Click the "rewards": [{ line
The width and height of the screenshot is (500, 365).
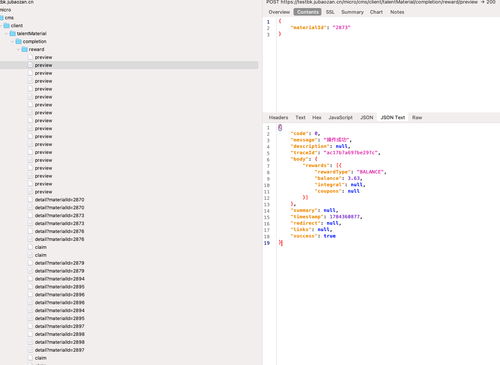(322, 166)
